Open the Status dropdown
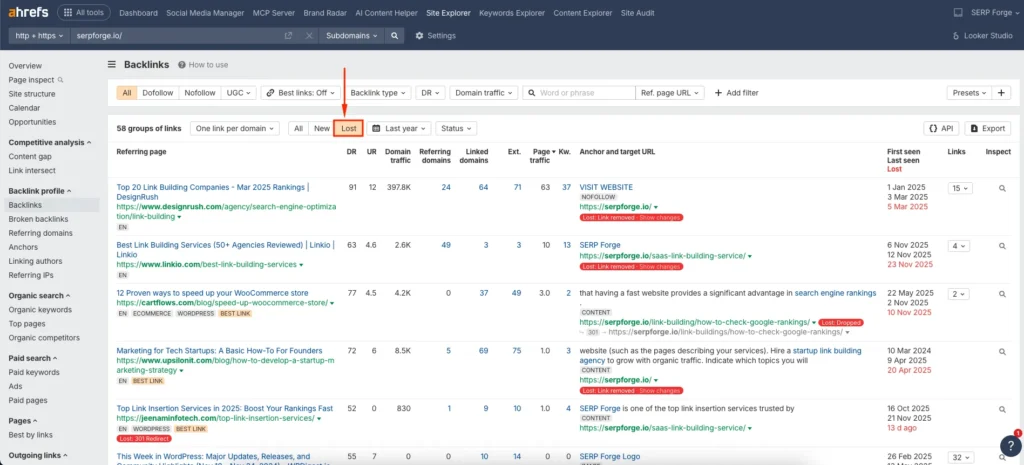1024x465 pixels. pyautogui.click(x=456, y=129)
